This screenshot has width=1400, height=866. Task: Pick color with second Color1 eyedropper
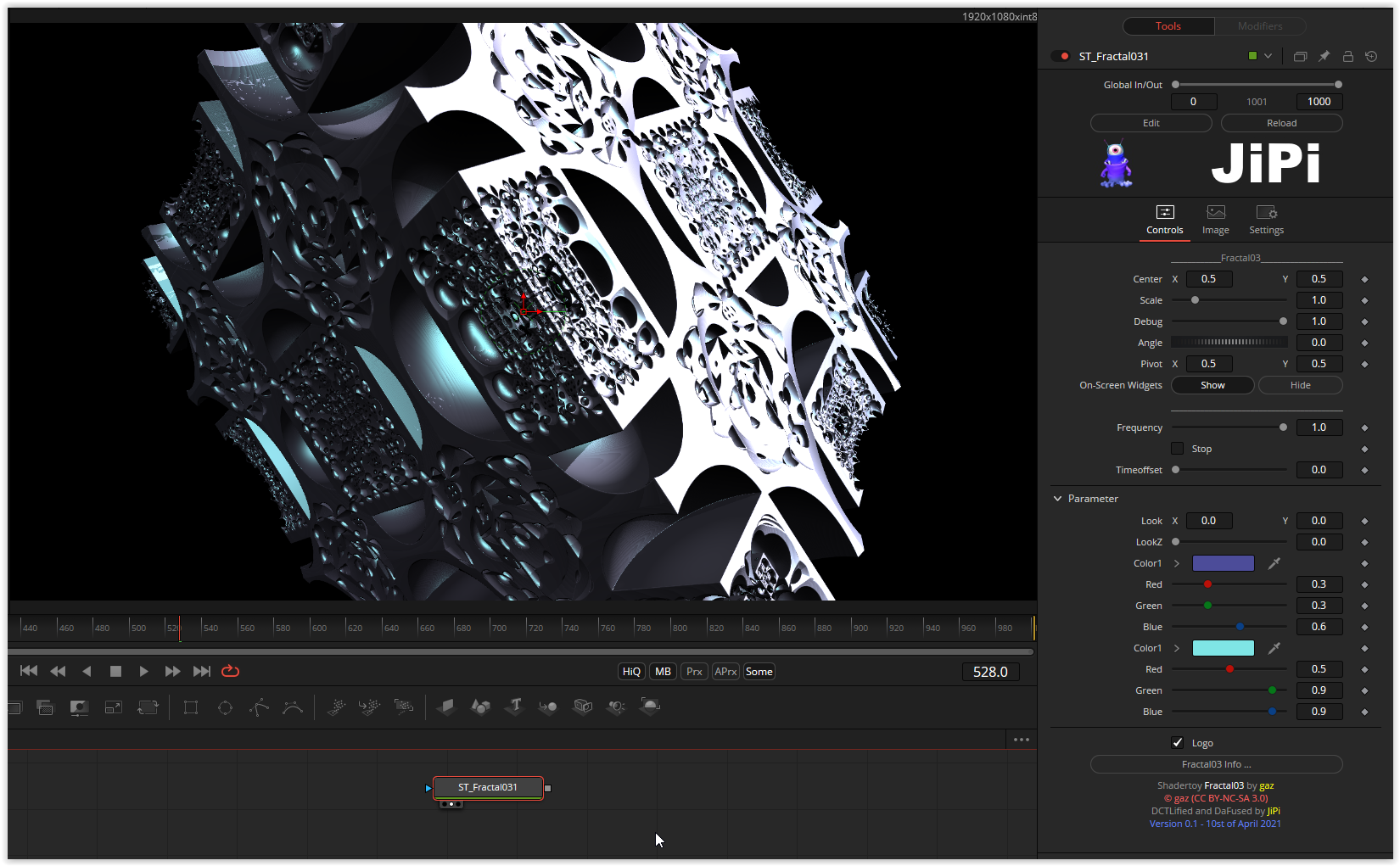1274,648
